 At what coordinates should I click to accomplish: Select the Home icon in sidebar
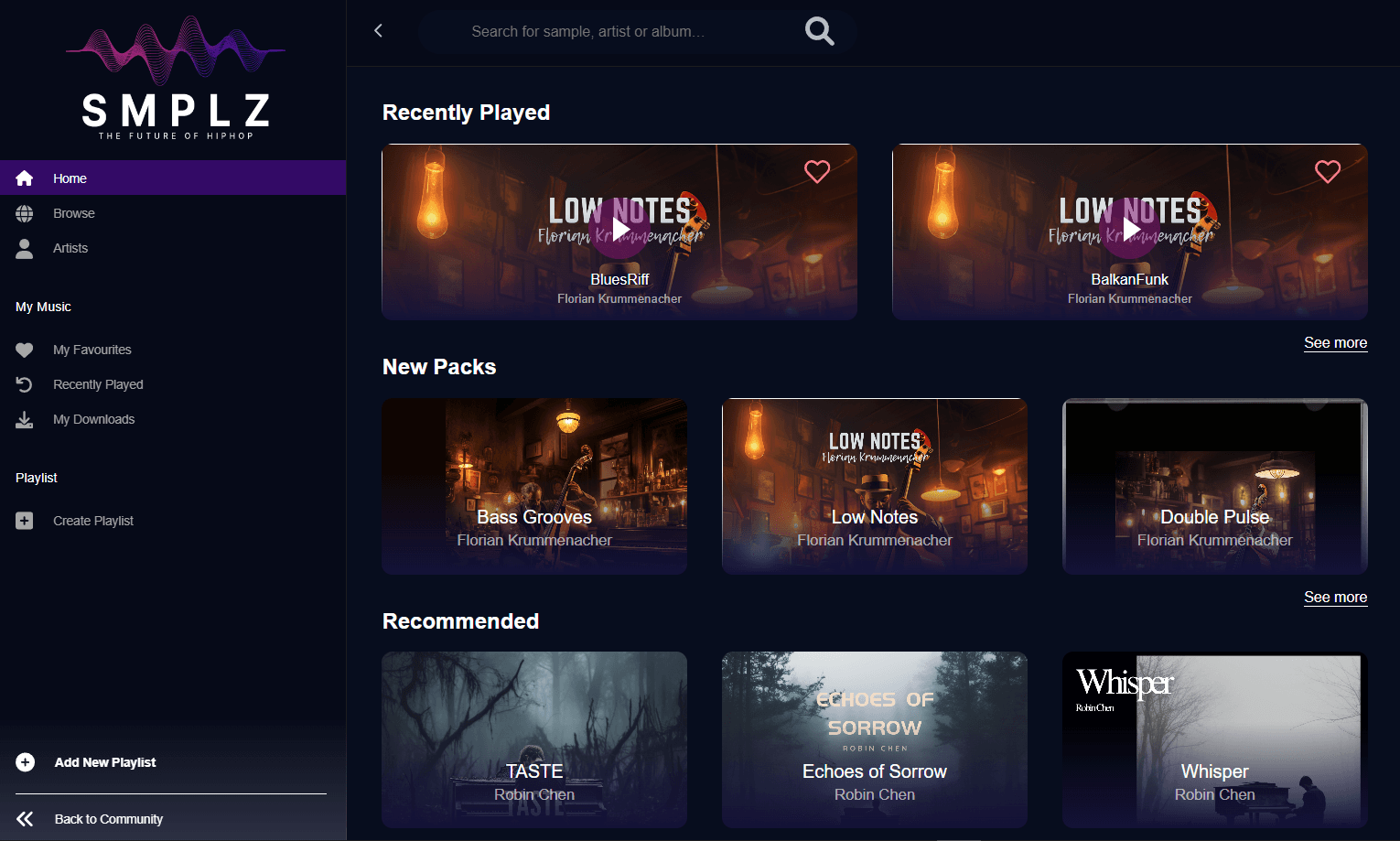click(25, 178)
